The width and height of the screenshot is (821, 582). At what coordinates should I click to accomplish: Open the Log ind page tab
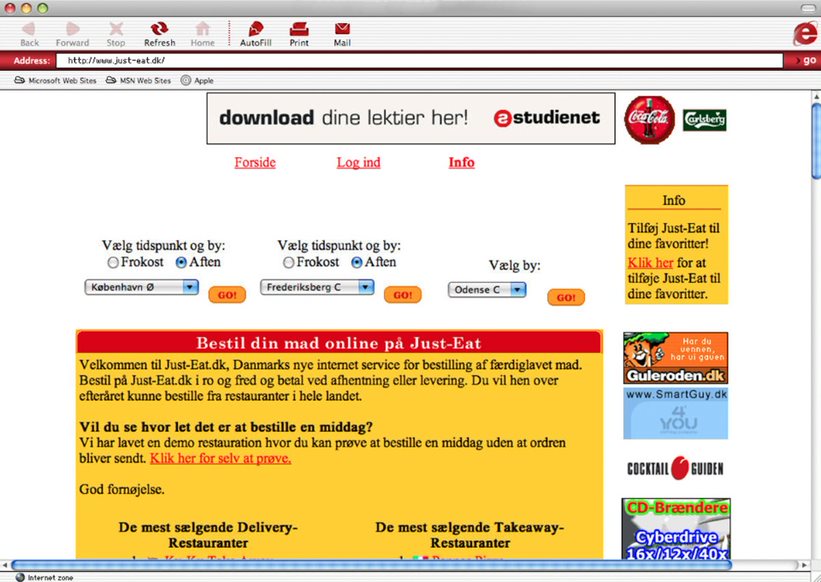pos(358,163)
